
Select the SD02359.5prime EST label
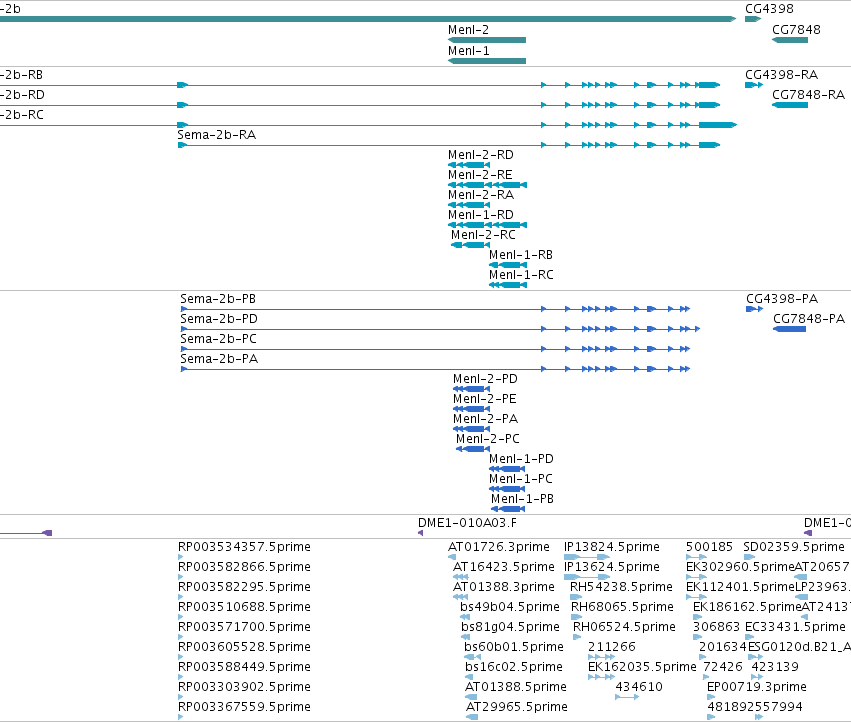click(x=793, y=547)
